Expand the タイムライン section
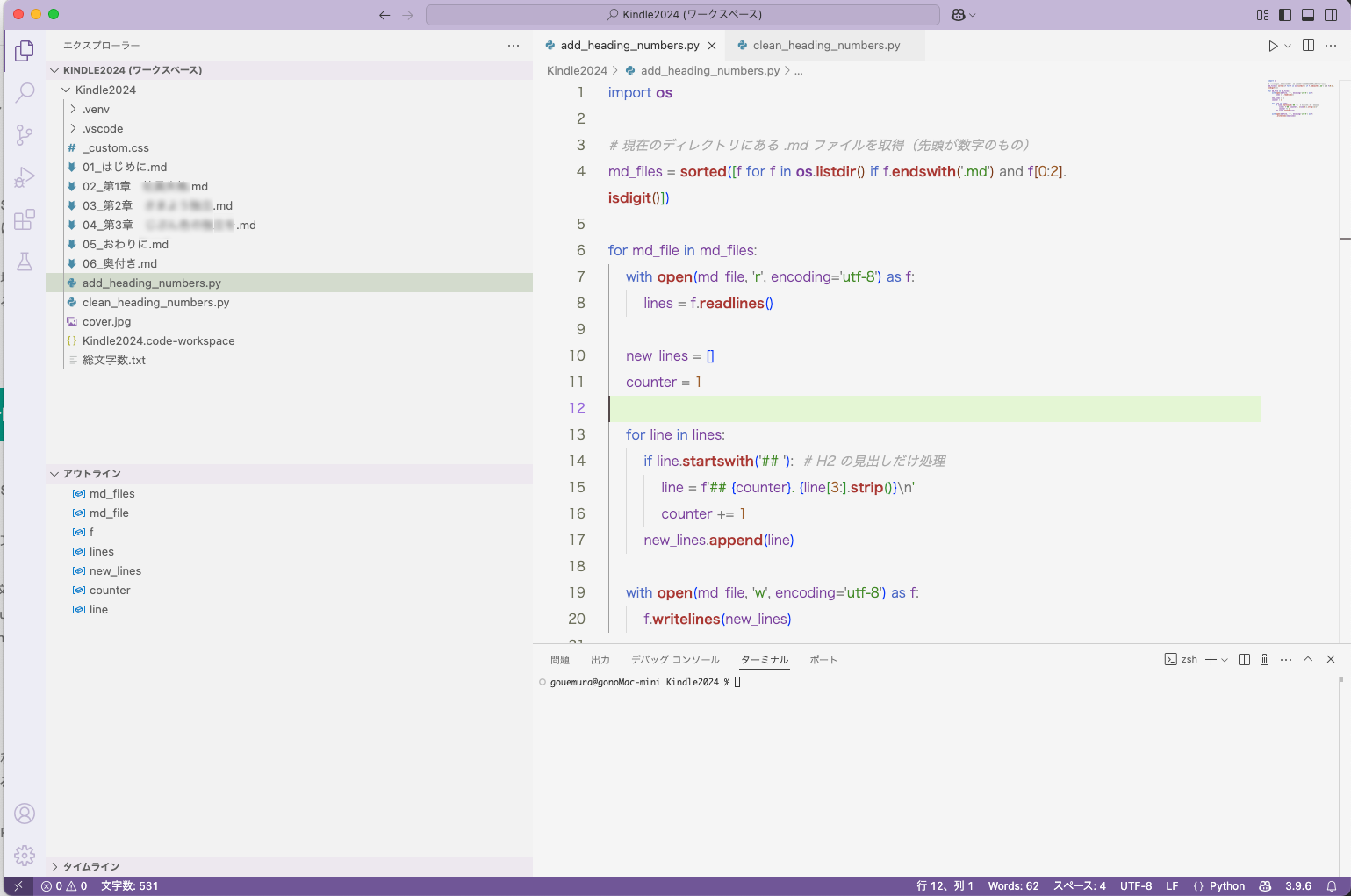 [x=289, y=867]
